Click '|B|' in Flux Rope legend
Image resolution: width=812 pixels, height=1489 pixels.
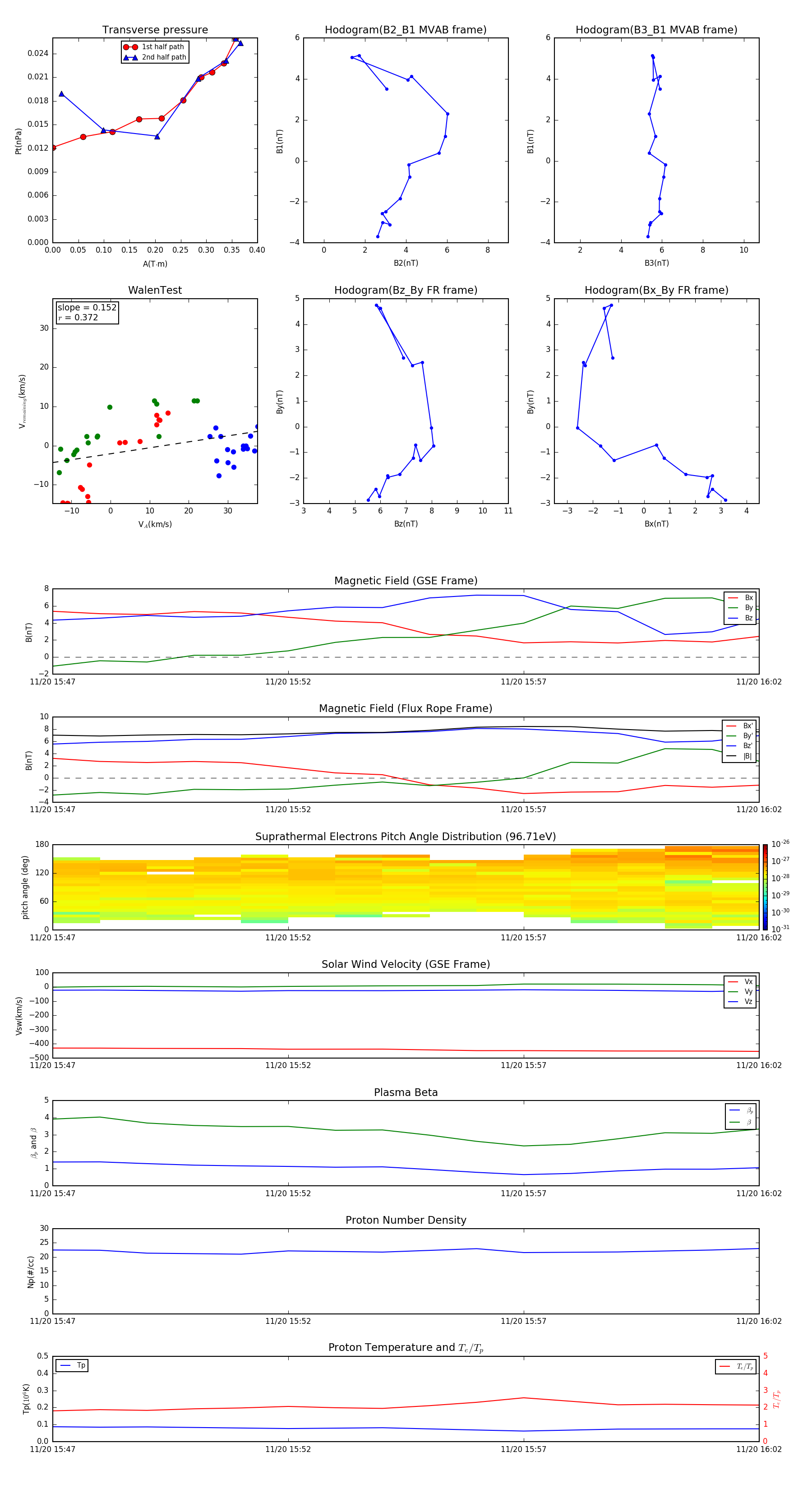tap(740, 756)
